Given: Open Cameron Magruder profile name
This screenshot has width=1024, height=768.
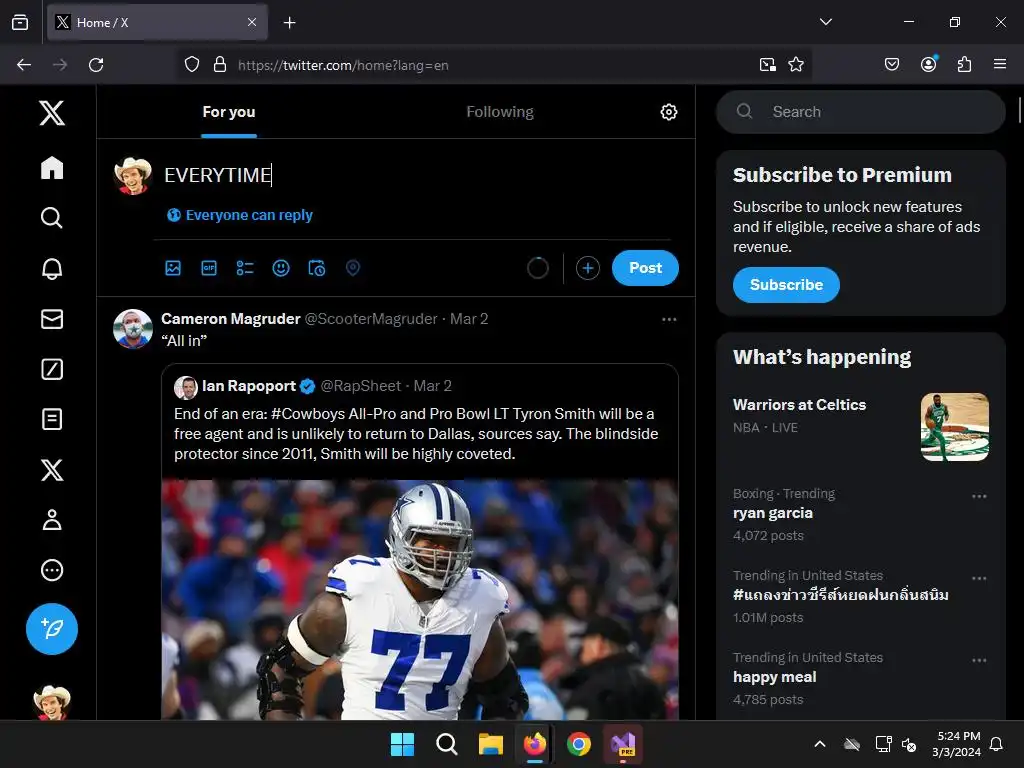Looking at the screenshot, I should tap(231, 319).
